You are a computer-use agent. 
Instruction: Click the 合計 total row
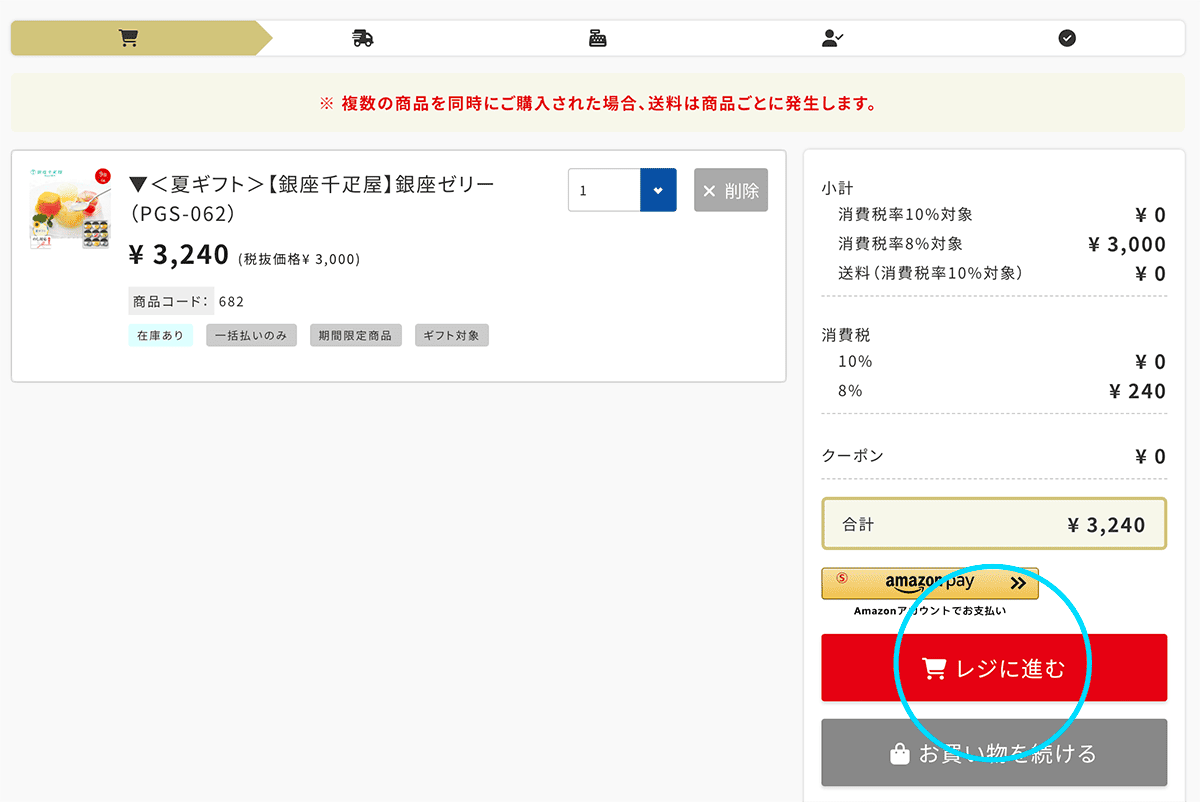coord(994,524)
